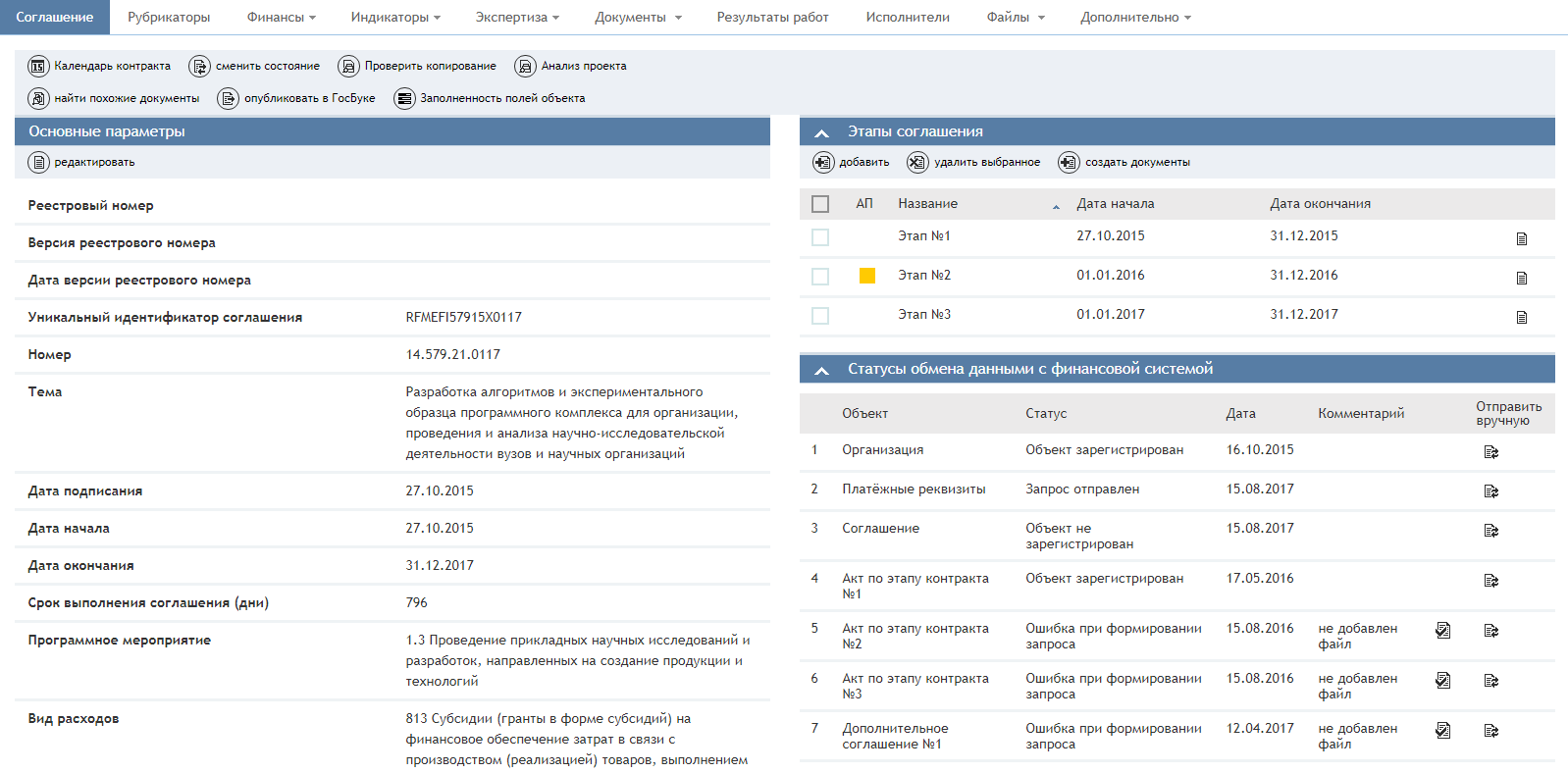The width and height of the screenshot is (1568, 773).
Task: Check the Этап №1 checkbox
Action: 820,237
